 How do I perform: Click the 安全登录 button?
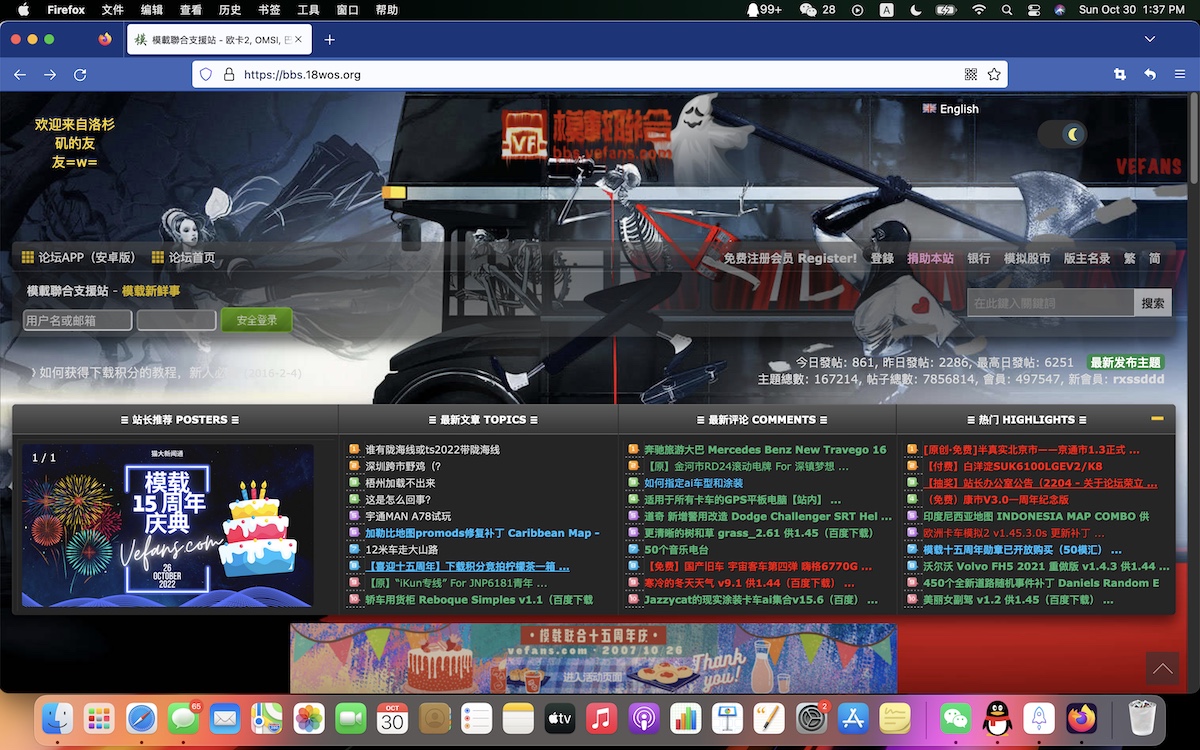point(257,320)
